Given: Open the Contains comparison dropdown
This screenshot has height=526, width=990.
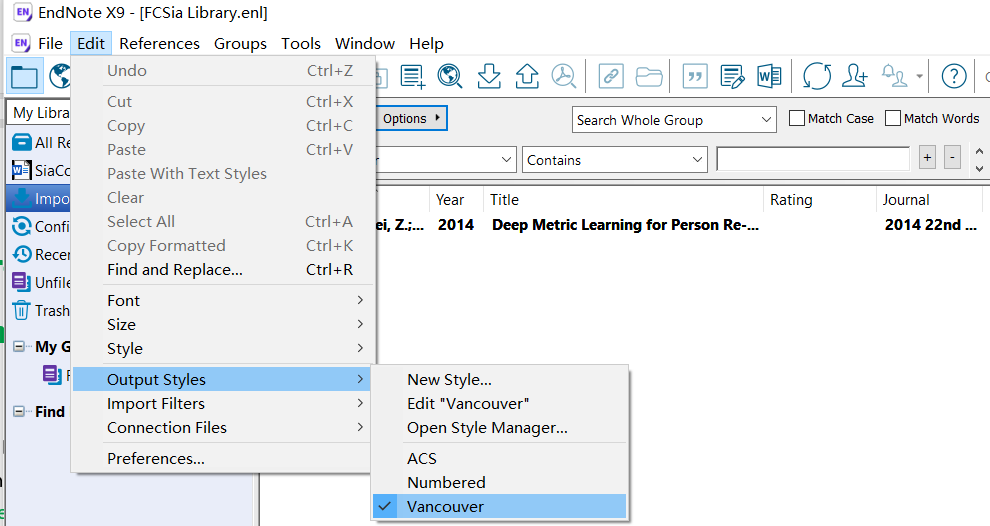Looking at the screenshot, I should coord(615,160).
